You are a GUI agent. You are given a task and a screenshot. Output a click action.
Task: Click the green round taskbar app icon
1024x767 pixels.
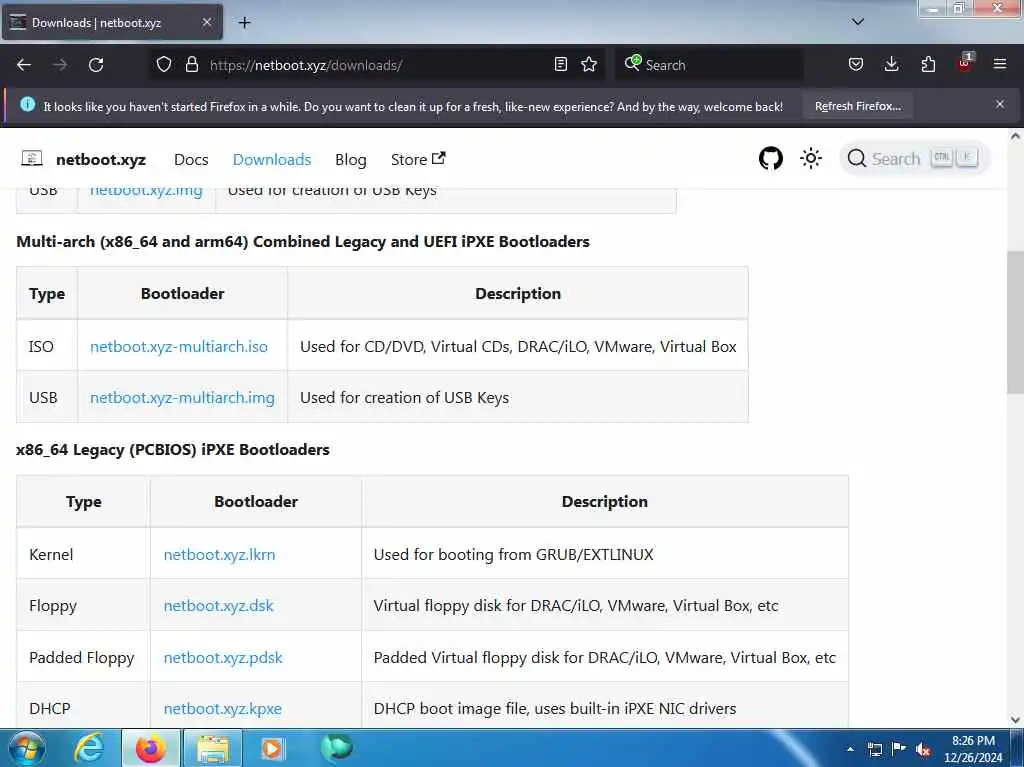click(x=336, y=747)
